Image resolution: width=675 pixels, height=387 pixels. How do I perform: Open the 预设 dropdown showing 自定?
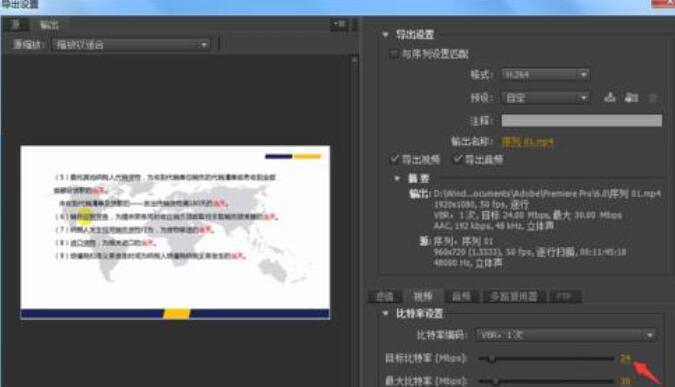click(x=545, y=98)
